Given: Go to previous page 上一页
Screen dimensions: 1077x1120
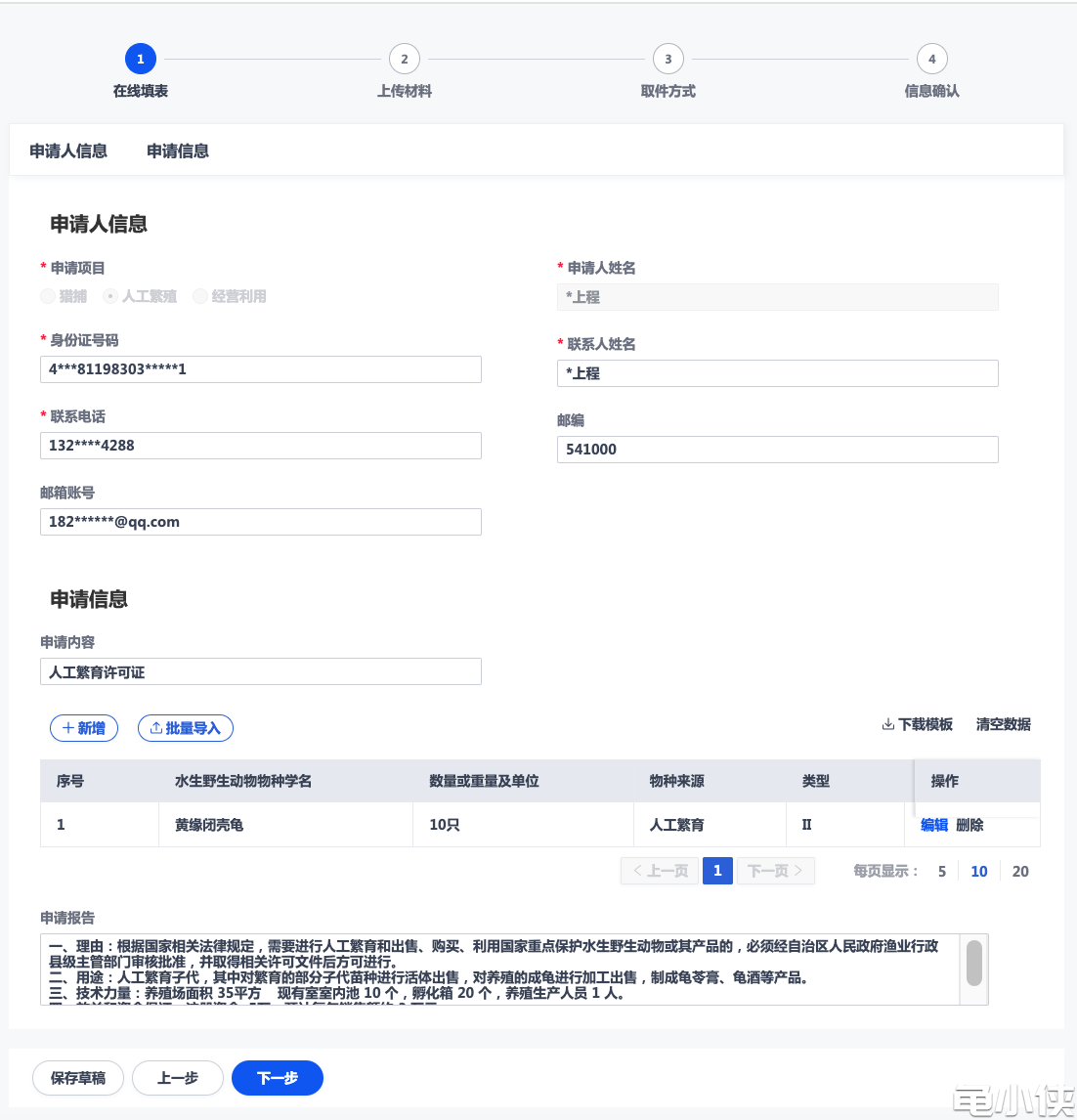Looking at the screenshot, I should pos(660,871).
